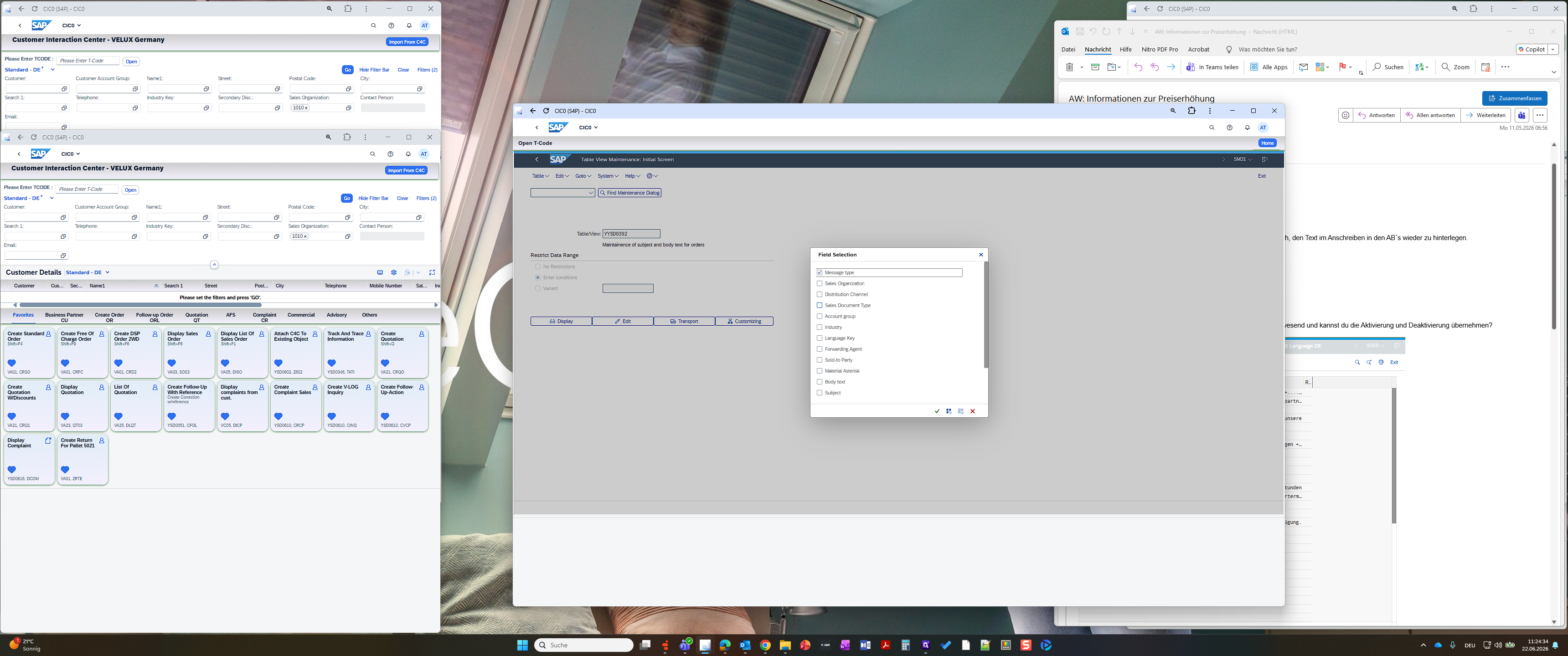
Task: Click Deselect All icon in Field Selection
Action: 960,411
